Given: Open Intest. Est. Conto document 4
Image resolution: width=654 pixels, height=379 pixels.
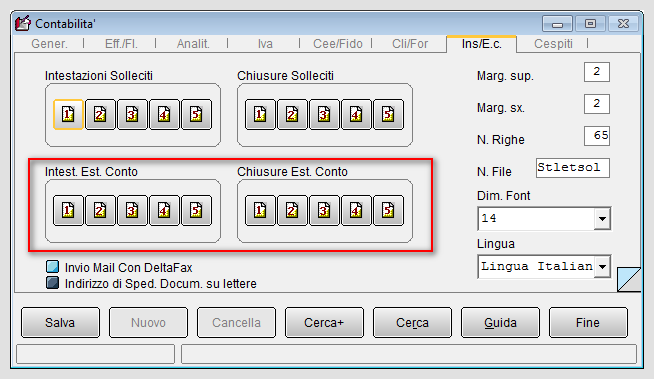Looking at the screenshot, I should point(164,211).
